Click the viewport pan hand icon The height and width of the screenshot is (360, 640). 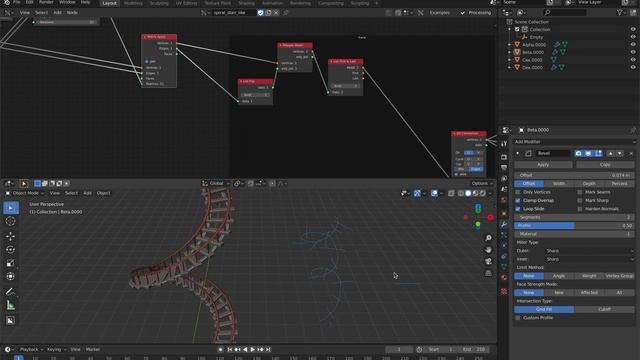click(488, 249)
